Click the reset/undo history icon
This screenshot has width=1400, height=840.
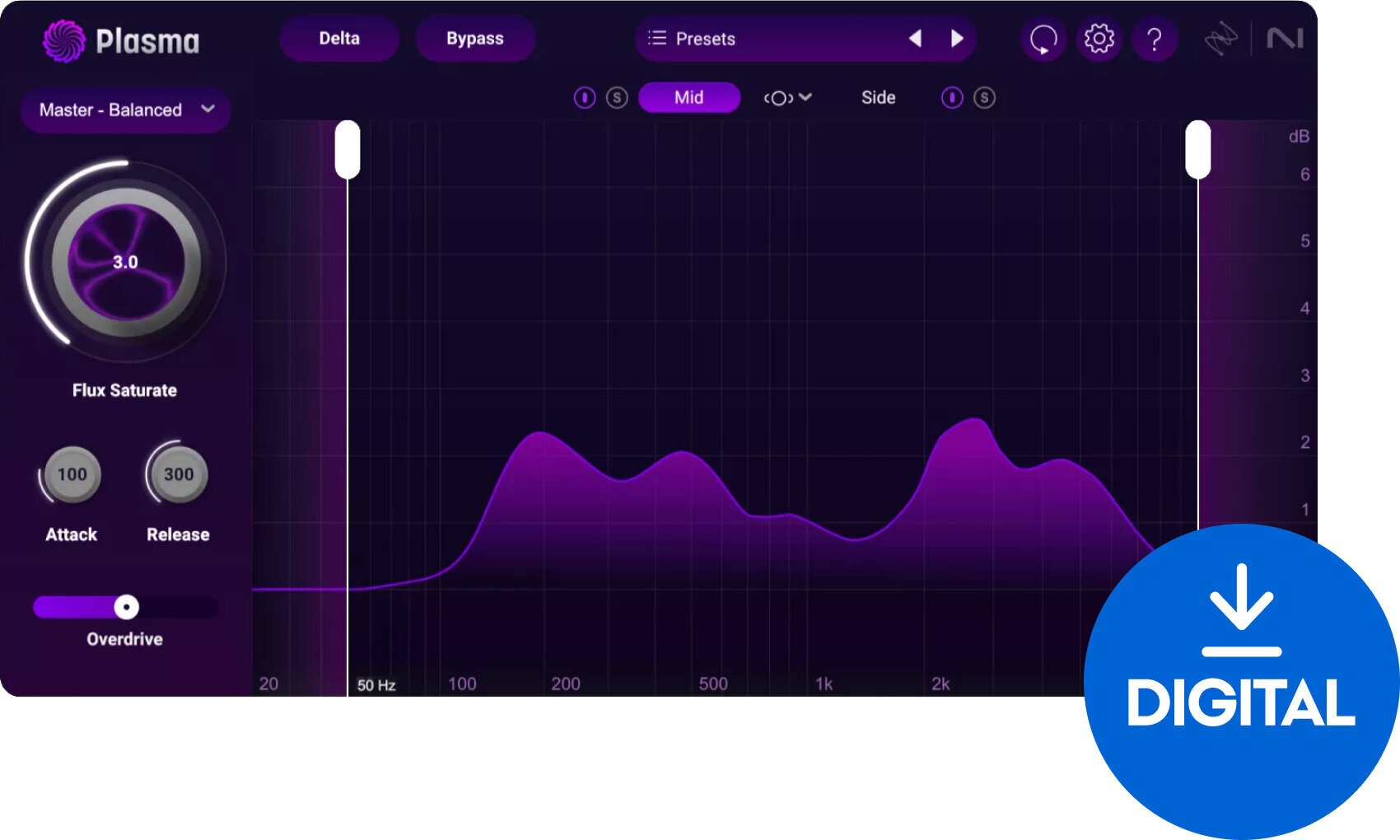point(1043,38)
